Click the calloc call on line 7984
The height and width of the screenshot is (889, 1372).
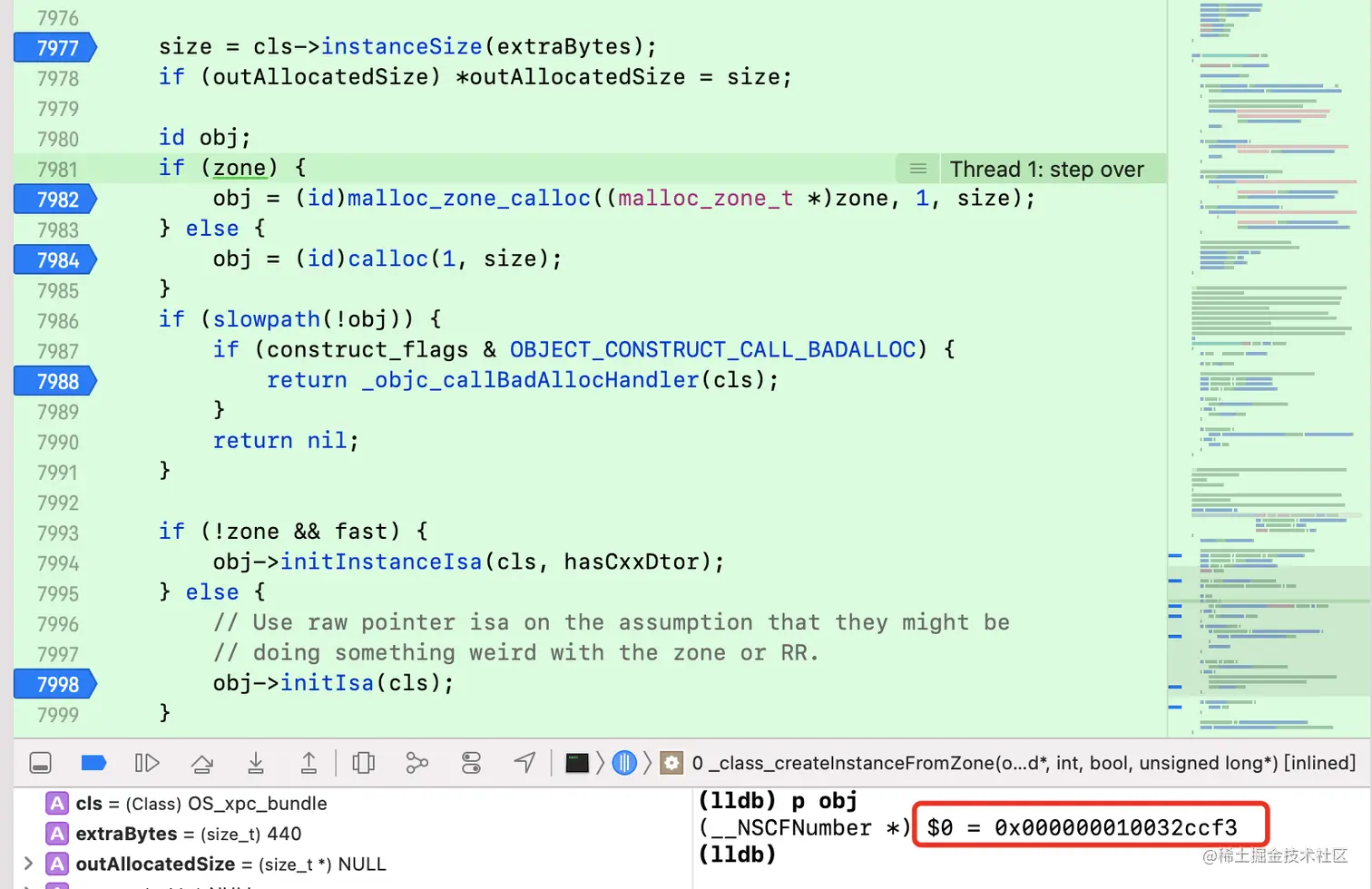pos(388,259)
